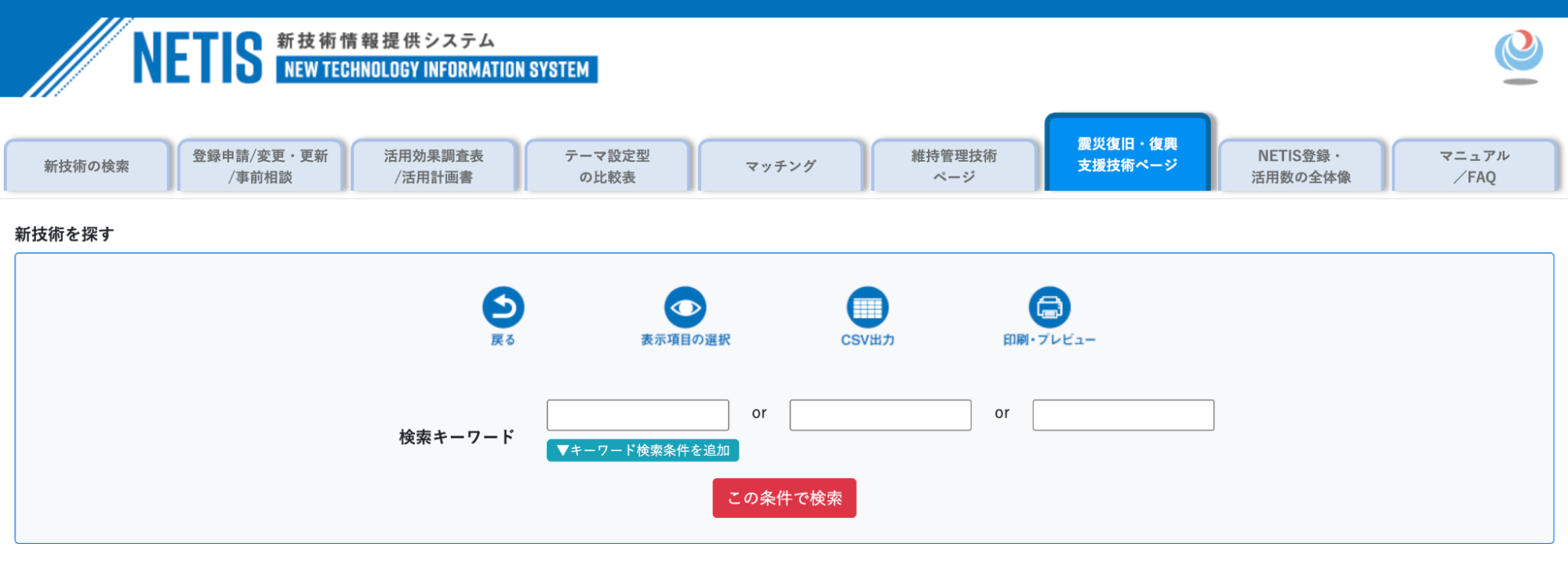Screen dimensions: 1568x569
Task: Open the 活用効果調査表/活用計画書 tab
Action: [434, 166]
